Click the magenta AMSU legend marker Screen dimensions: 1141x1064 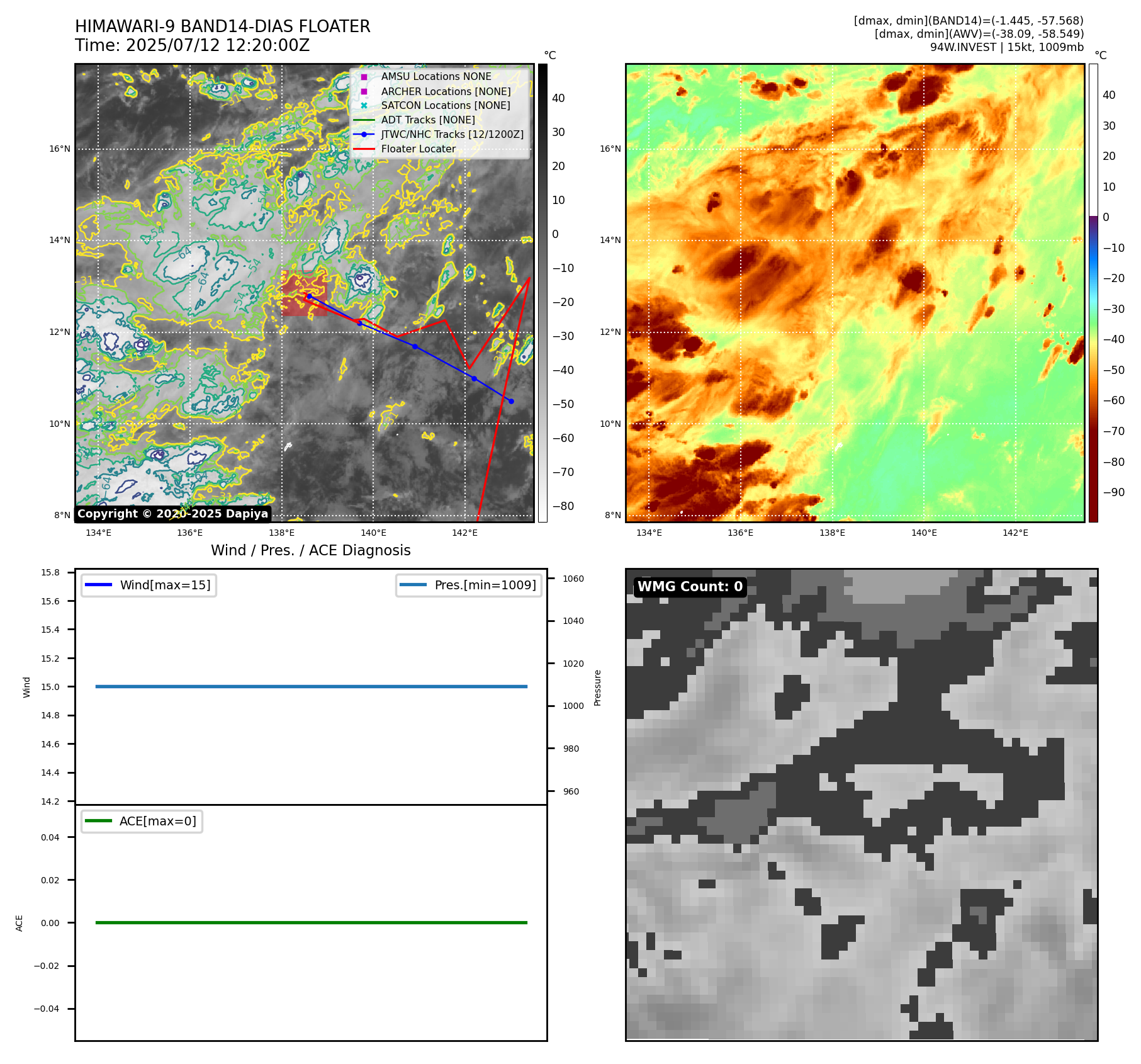364,77
